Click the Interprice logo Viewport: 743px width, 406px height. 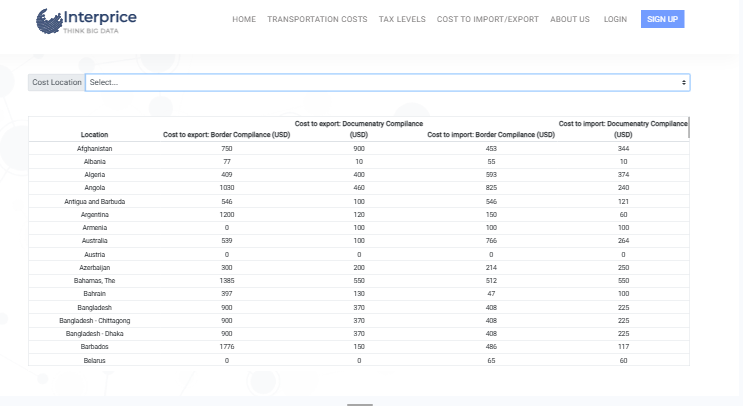coord(86,21)
